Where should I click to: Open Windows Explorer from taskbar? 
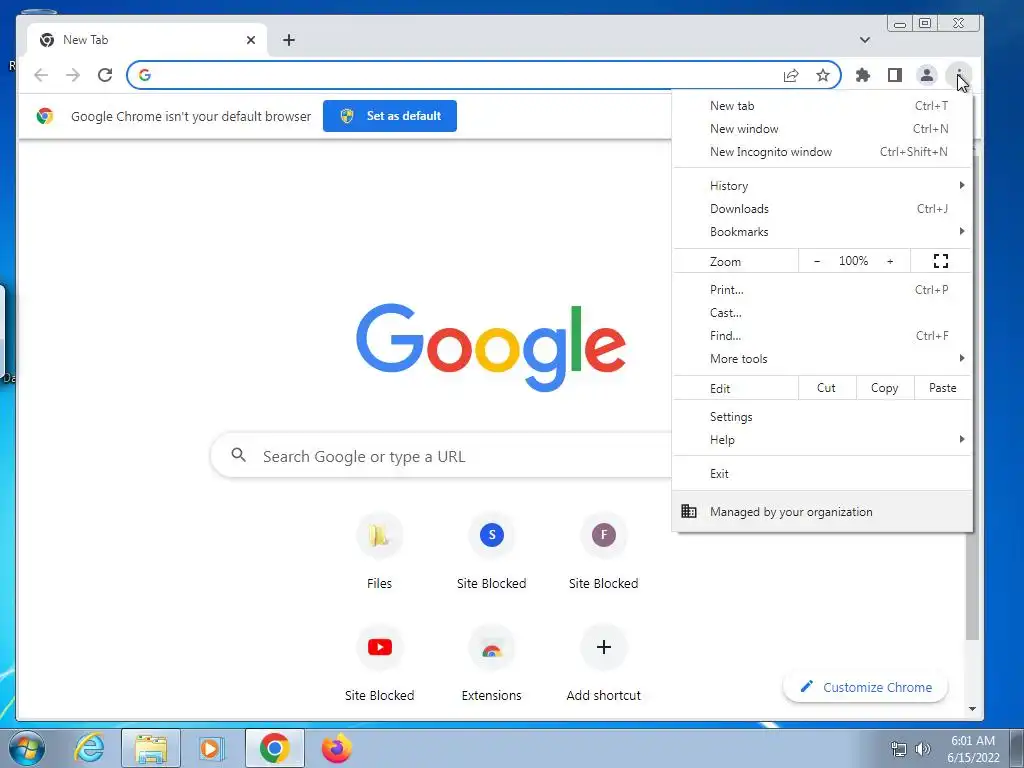(x=151, y=748)
